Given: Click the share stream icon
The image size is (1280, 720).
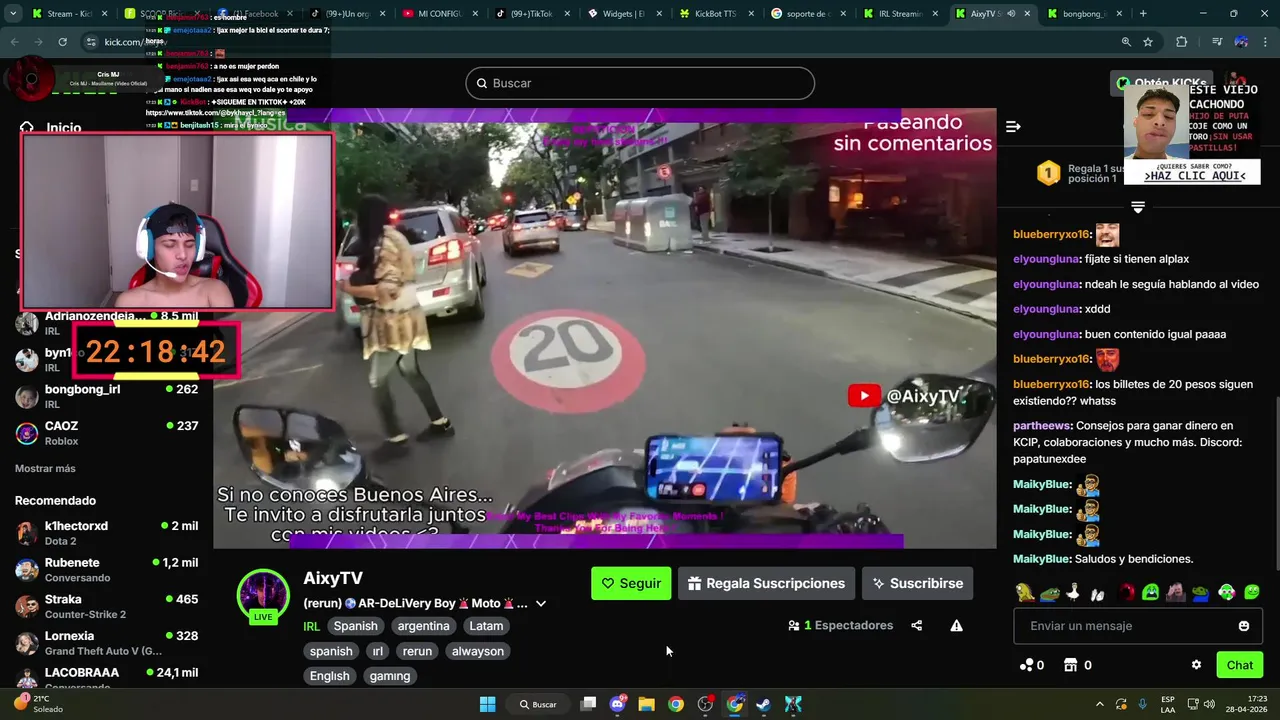Looking at the screenshot, I should tap(917, 626).
